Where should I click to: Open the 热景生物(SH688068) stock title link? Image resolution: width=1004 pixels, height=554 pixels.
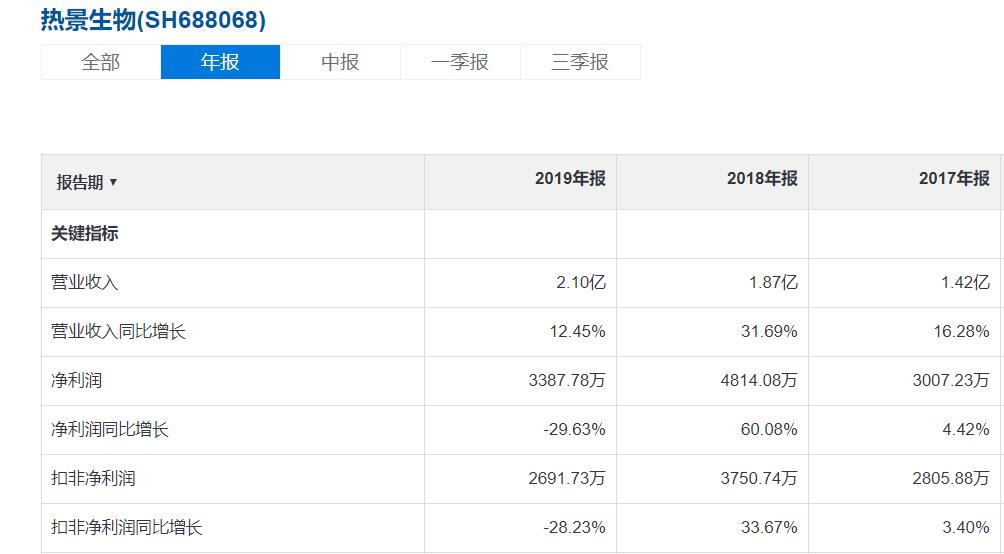pos(153,19)
